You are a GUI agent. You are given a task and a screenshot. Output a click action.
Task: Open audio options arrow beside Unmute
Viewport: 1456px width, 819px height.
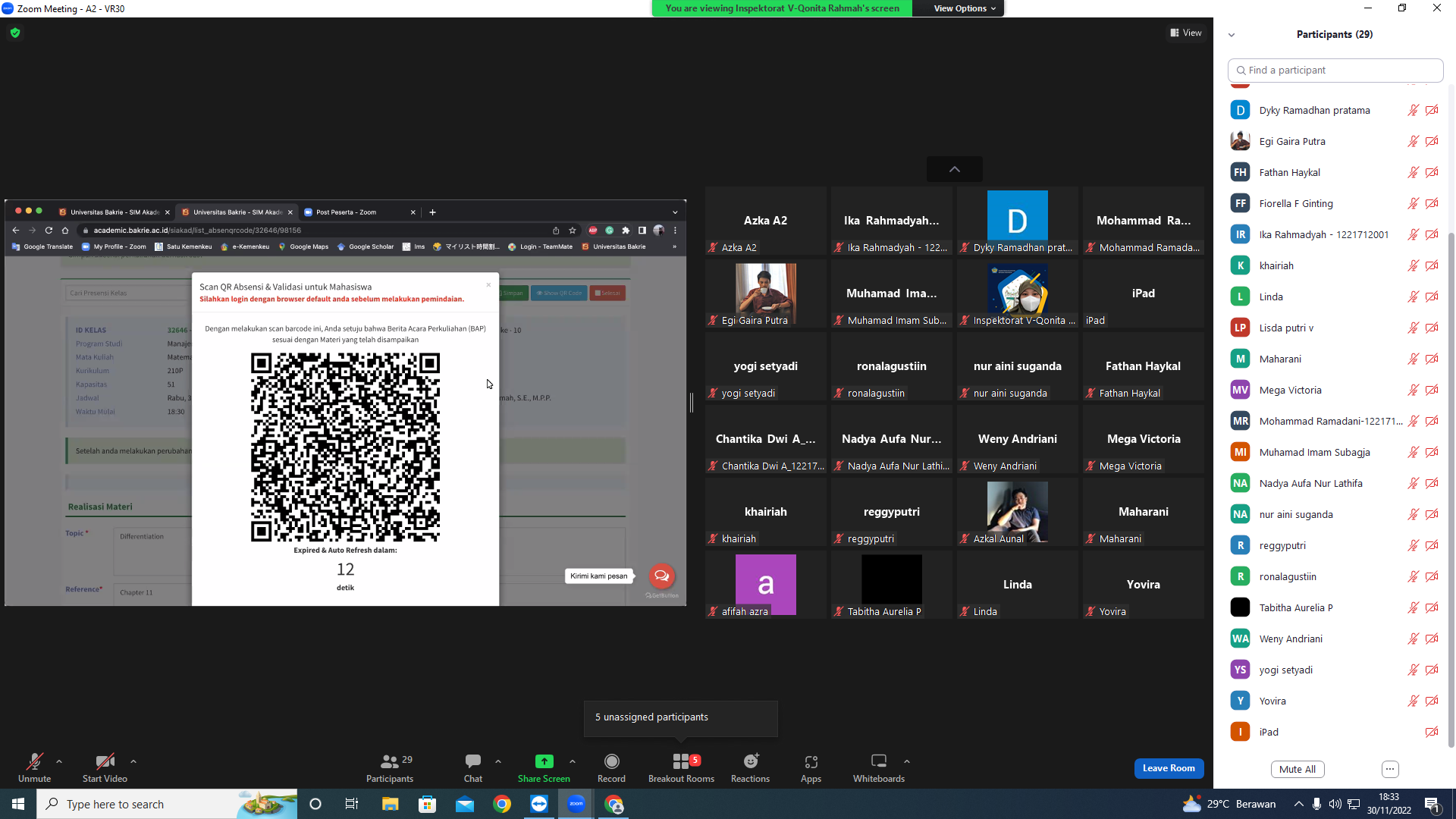tap(59, 761)
